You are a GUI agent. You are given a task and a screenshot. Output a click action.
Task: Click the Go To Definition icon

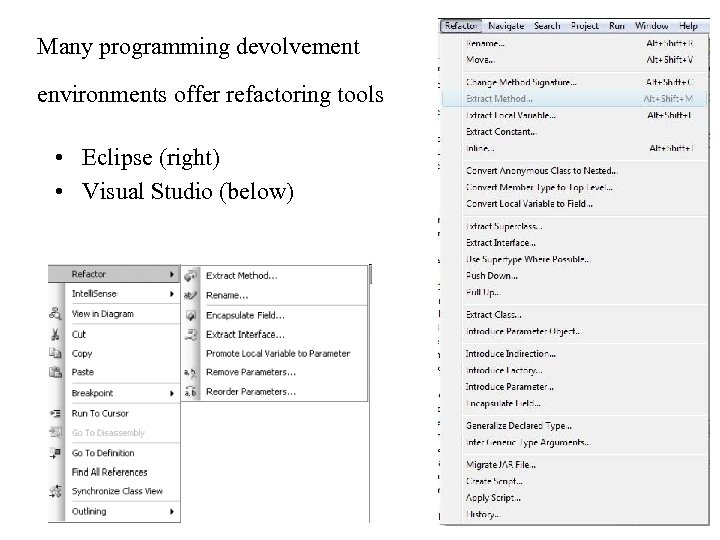pyautogui.click(x=56, y=453)
